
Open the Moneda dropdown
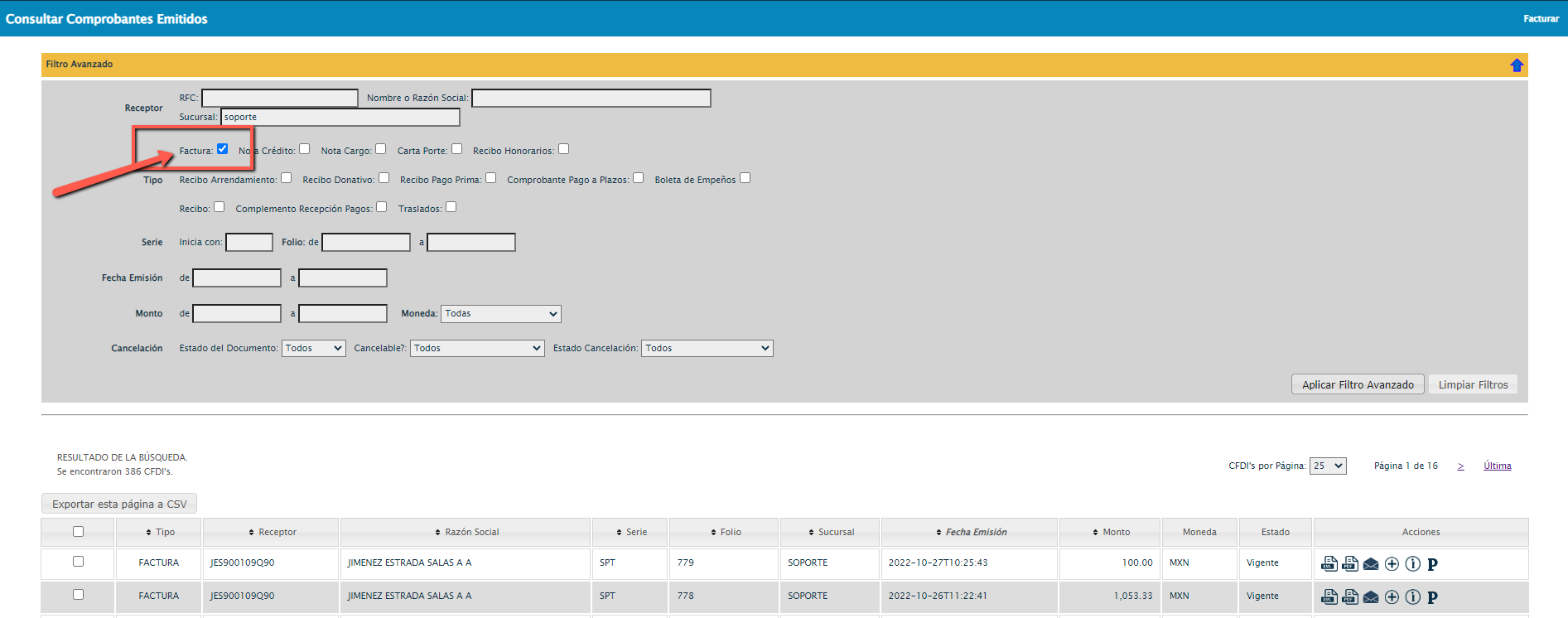click(x=500, y=314)
